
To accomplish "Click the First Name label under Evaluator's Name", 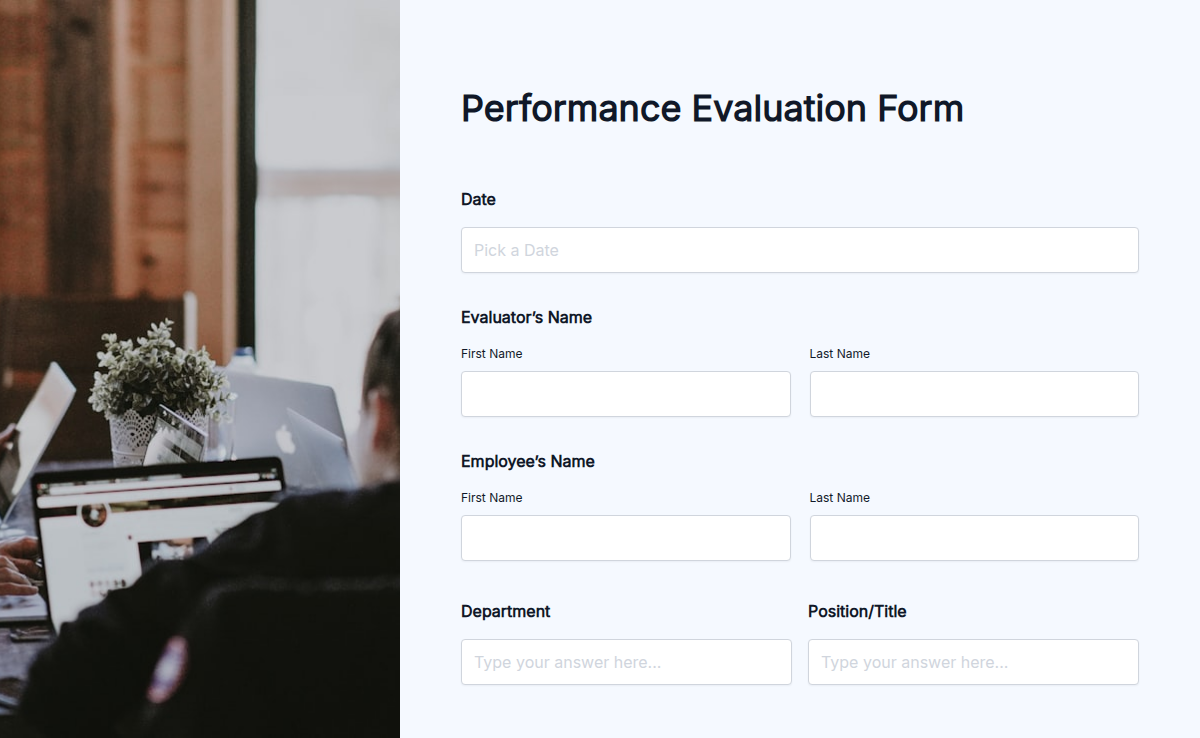I will pos(491,353).
